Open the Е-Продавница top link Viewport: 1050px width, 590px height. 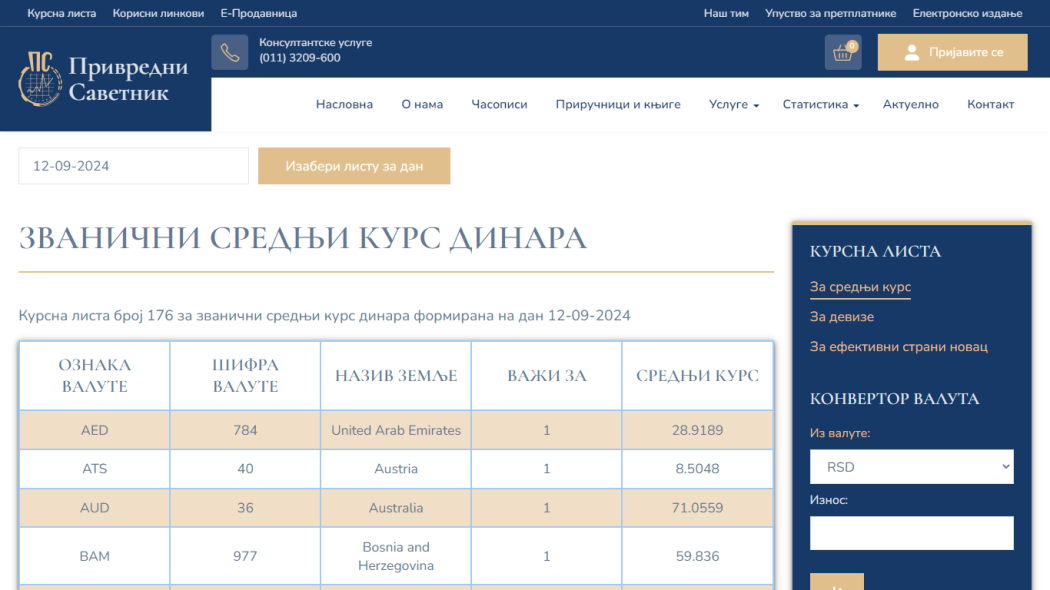pyautogui.click(x=258, y=13)
